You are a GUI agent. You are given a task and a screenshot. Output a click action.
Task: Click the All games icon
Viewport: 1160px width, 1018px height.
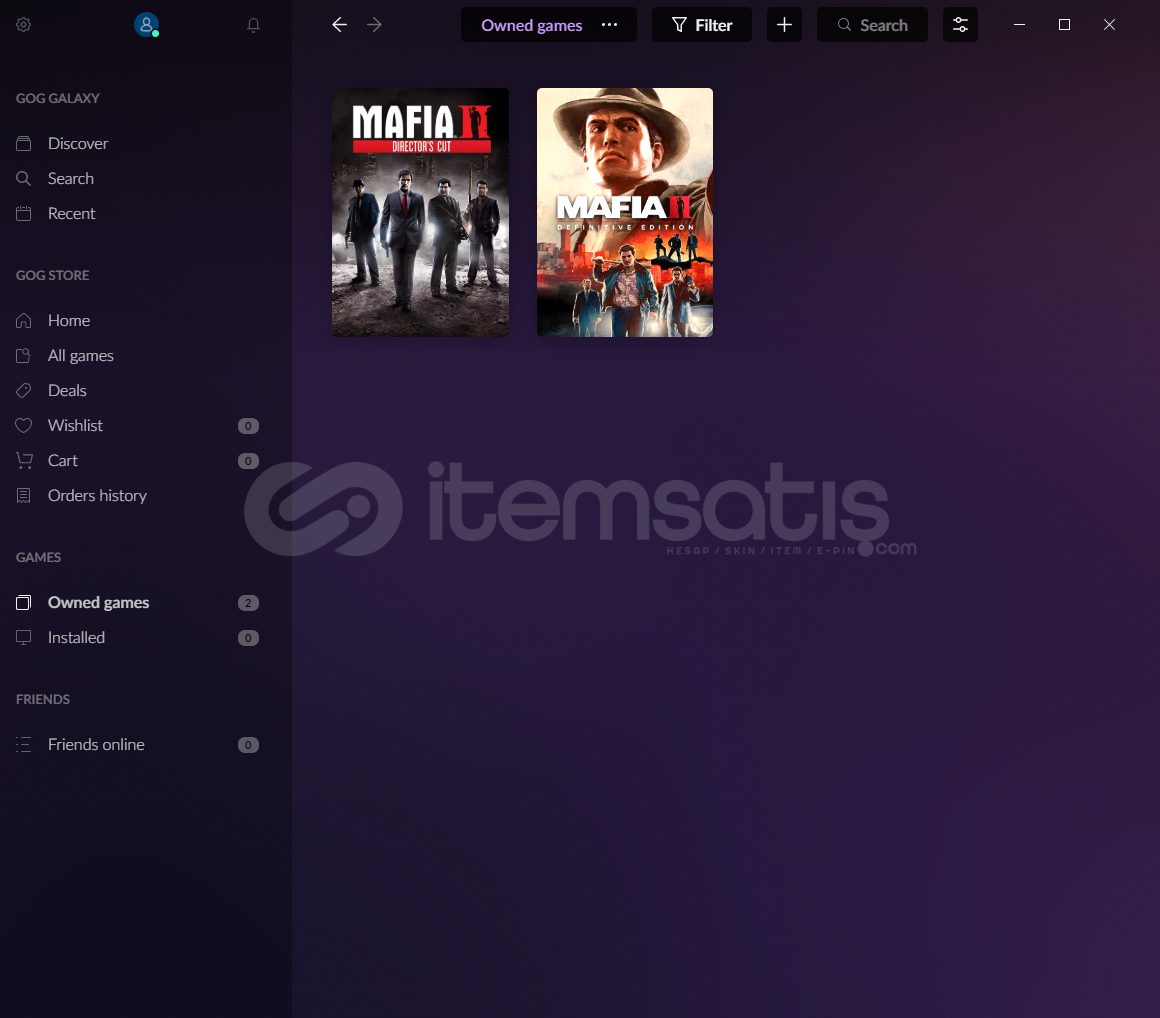pyautogui.click(x=24, y=356)
